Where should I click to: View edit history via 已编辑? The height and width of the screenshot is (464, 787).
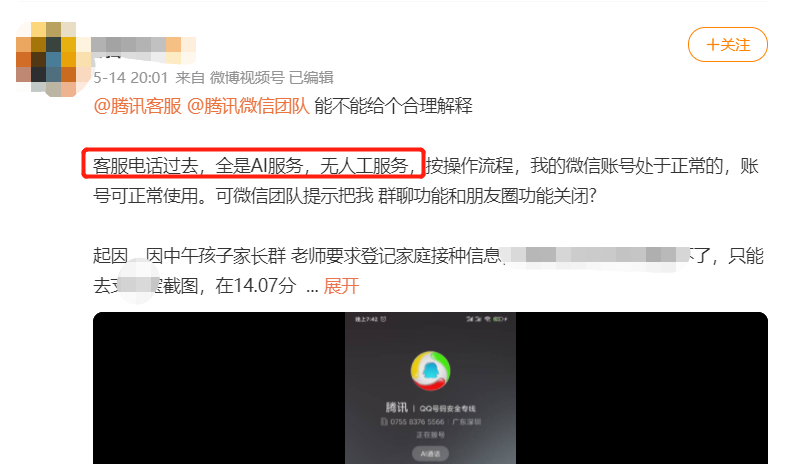(312, 78)
